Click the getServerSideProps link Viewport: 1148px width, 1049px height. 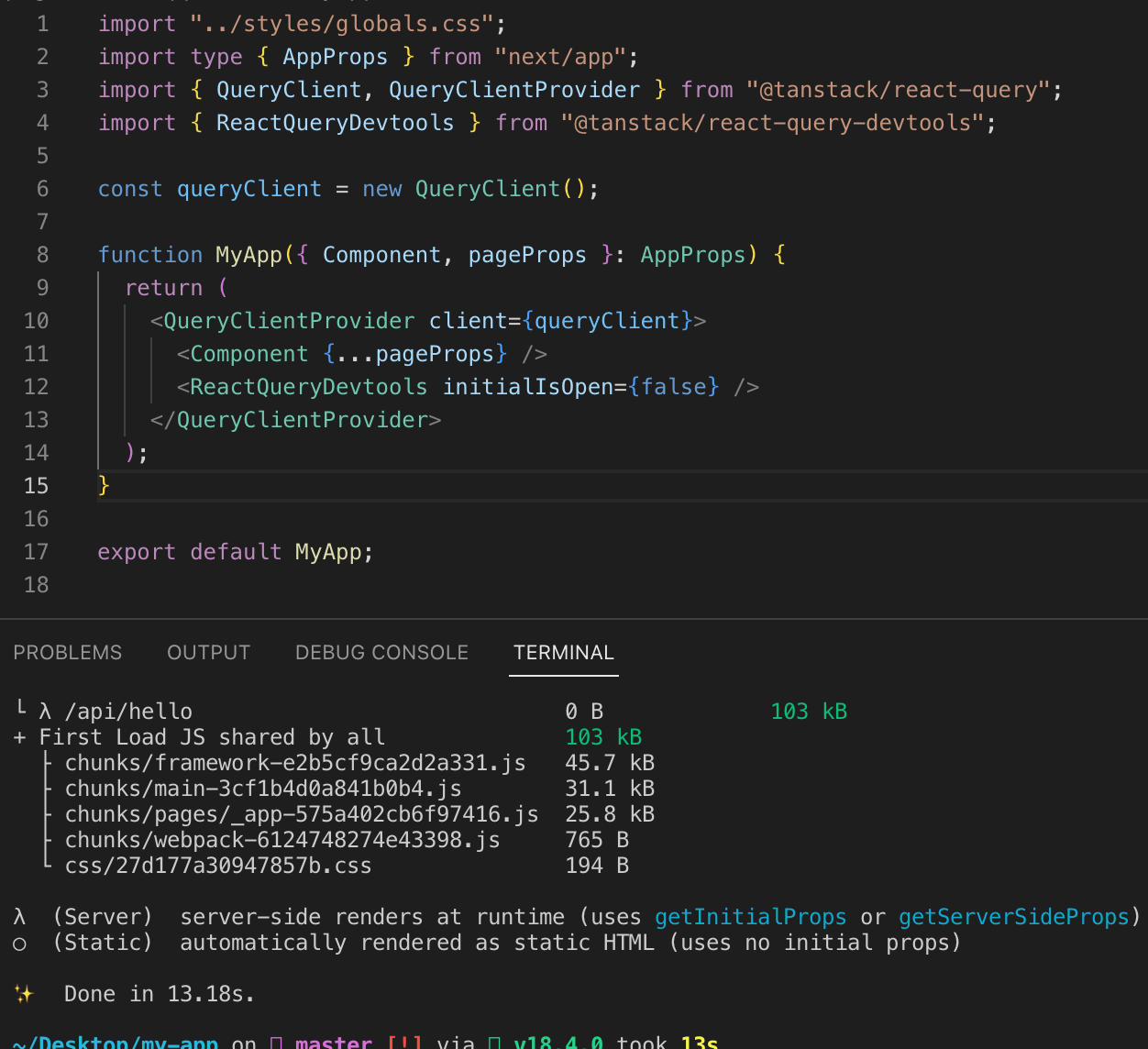click(x=1013, y=916)
